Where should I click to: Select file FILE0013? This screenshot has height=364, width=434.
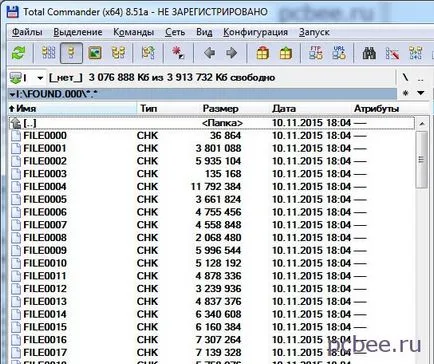(212, 301)
